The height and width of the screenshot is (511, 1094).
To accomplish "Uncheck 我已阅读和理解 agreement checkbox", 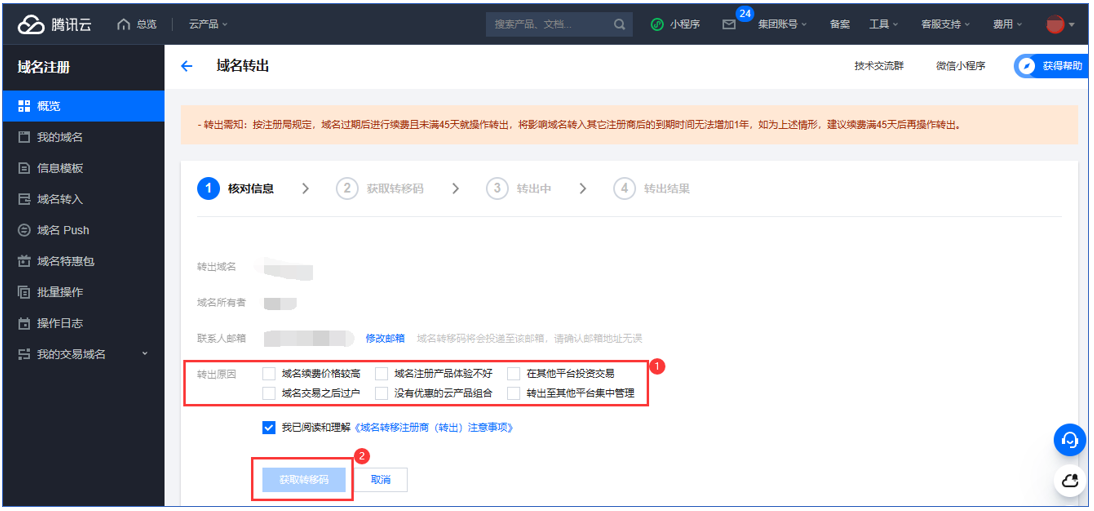I will tap(269, 427).
